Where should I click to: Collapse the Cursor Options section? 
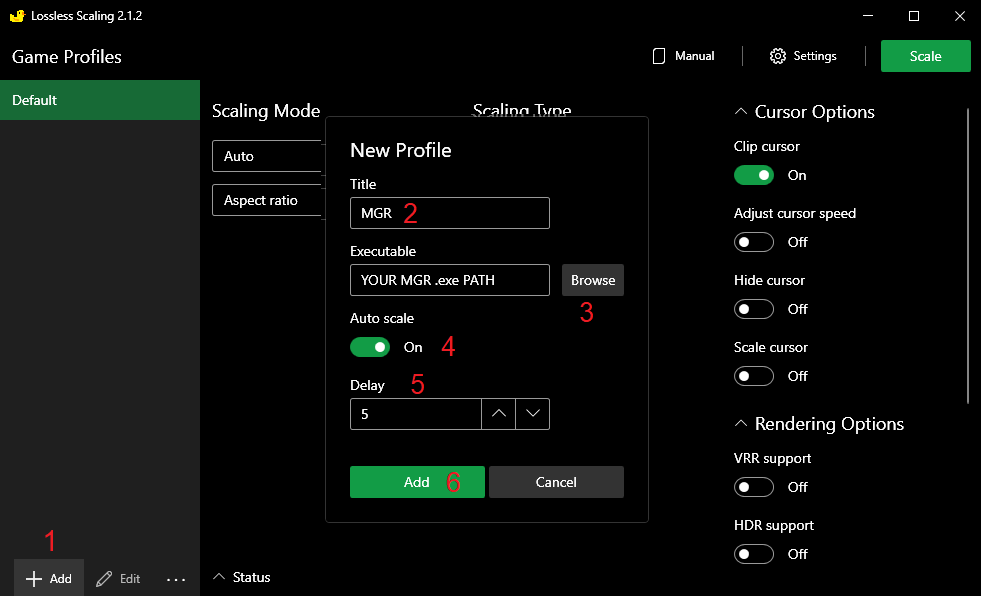pyautogui.click(x=741, y=112)
